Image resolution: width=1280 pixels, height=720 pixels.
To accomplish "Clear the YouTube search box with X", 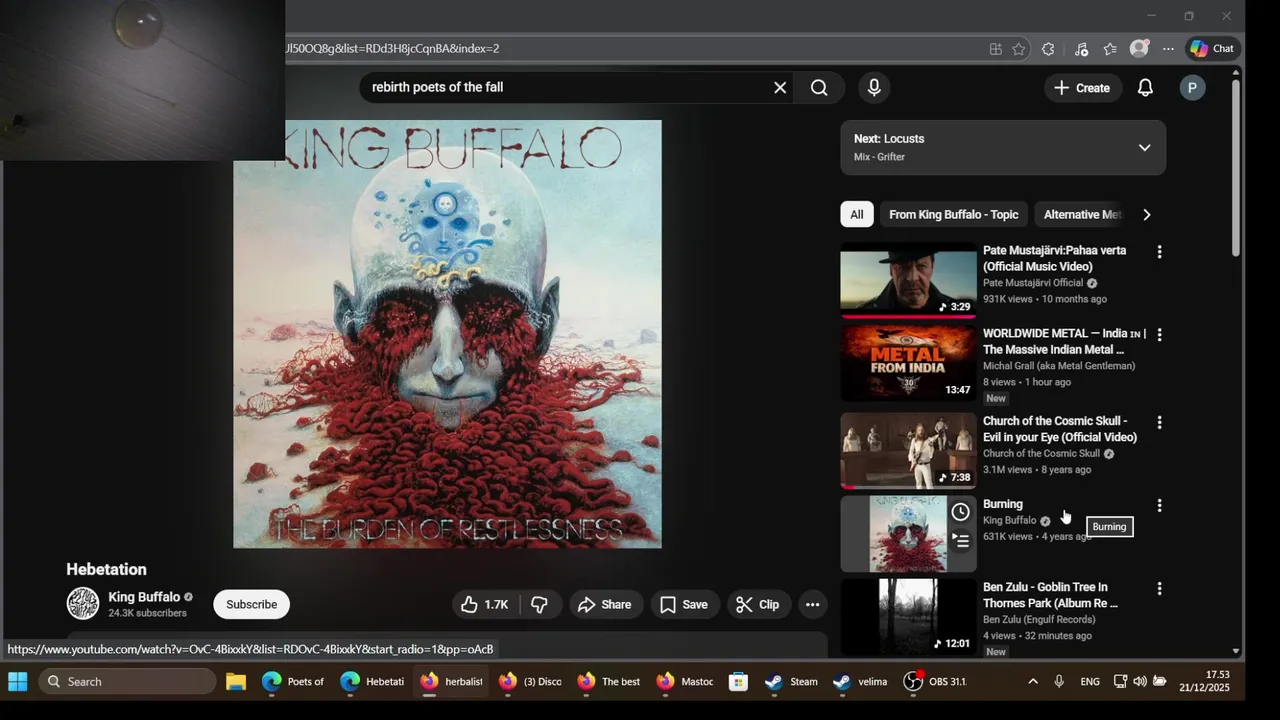I will click(x=780, y=88).
